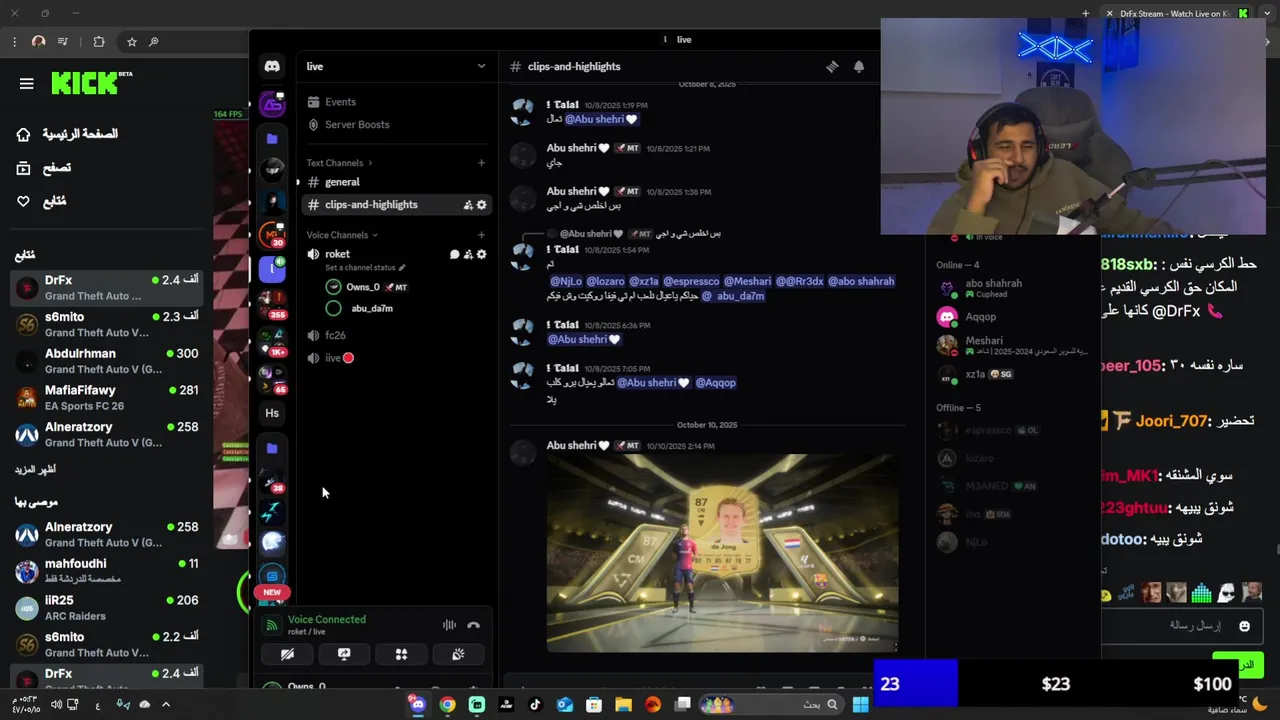Open Kick hamburger menu
The width and height of the screenshot is (1280, 720).
(27, 84)
